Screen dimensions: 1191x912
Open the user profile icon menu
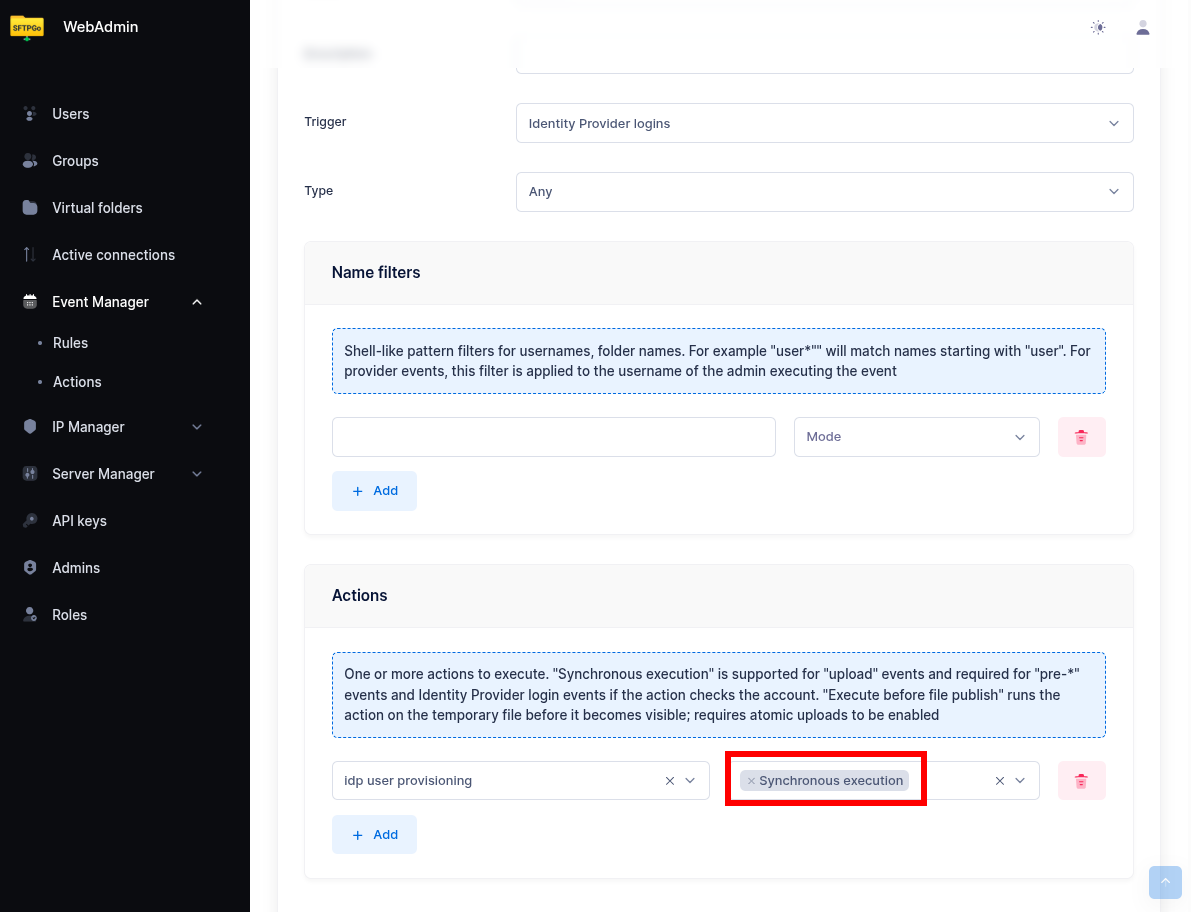pyautogui.click(x=1142, y=28)
